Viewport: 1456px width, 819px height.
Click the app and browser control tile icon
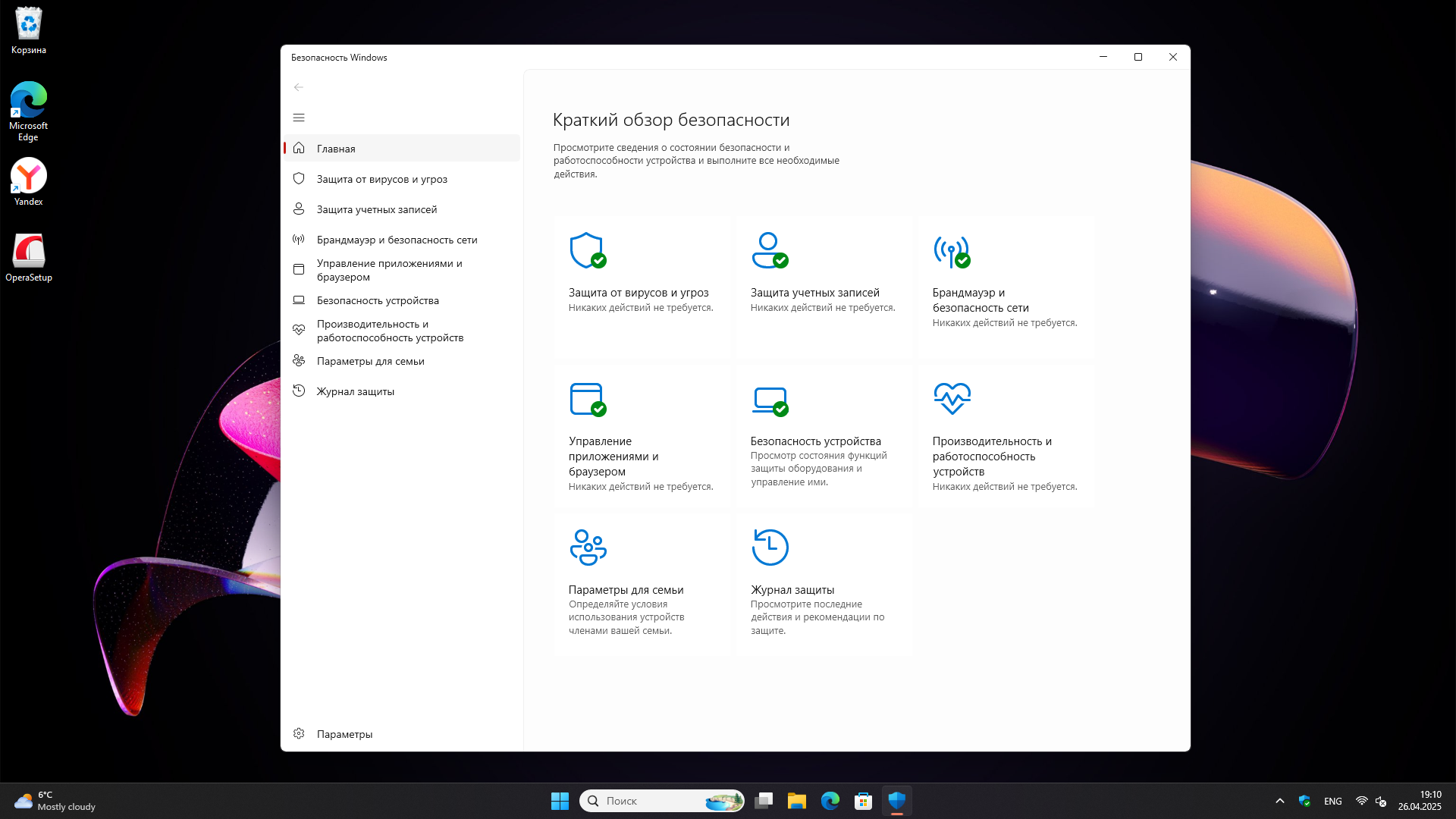pos(587,399)
